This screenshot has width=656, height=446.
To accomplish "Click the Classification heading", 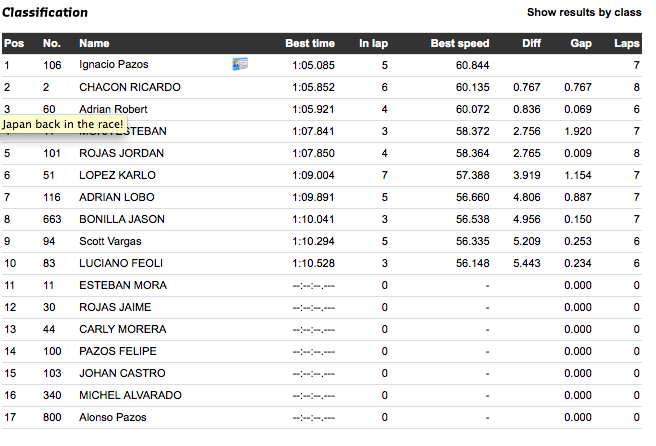I will coord(45,13).
